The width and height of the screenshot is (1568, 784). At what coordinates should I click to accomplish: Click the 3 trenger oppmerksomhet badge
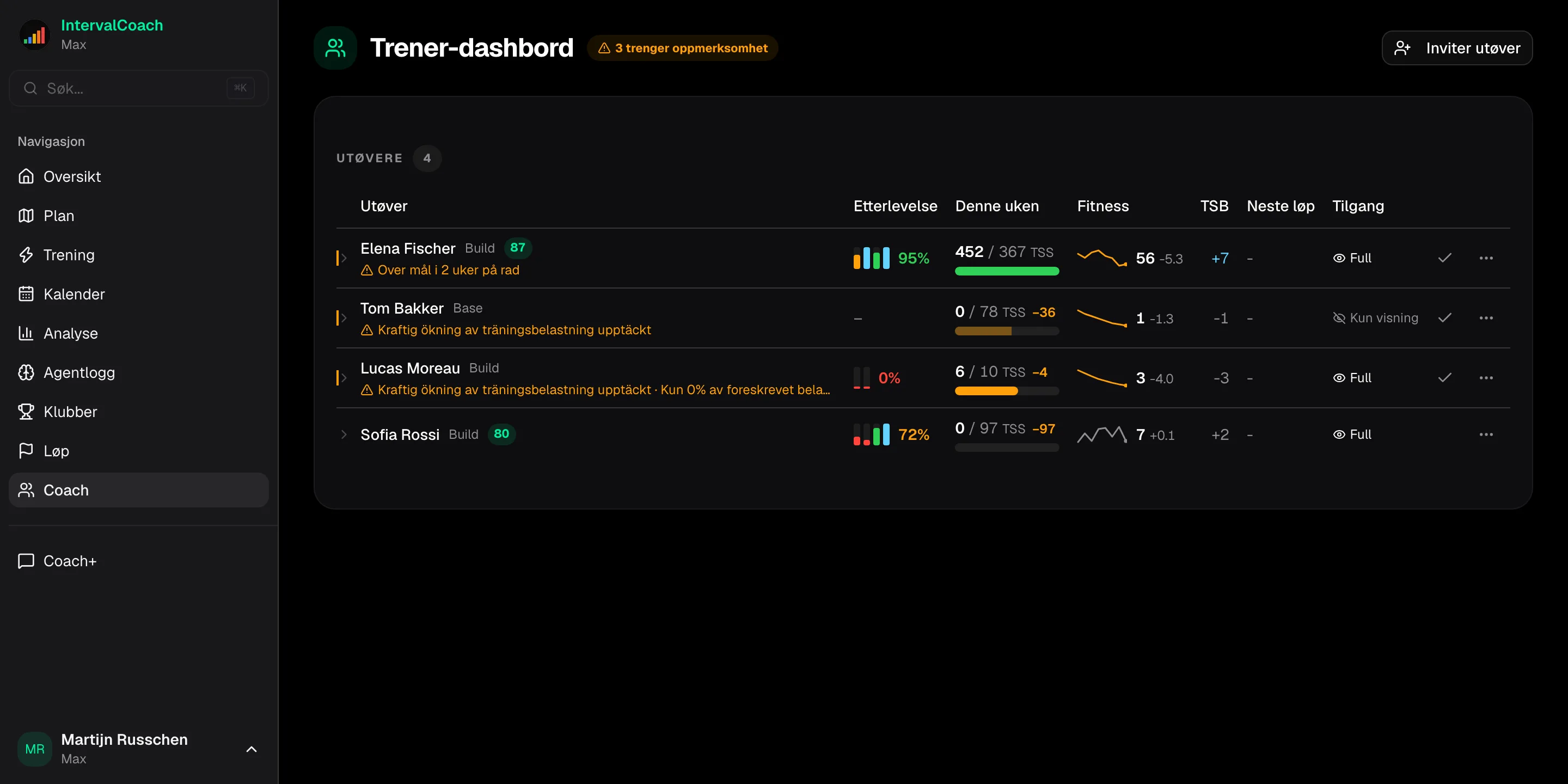click(x=682, y=48)
